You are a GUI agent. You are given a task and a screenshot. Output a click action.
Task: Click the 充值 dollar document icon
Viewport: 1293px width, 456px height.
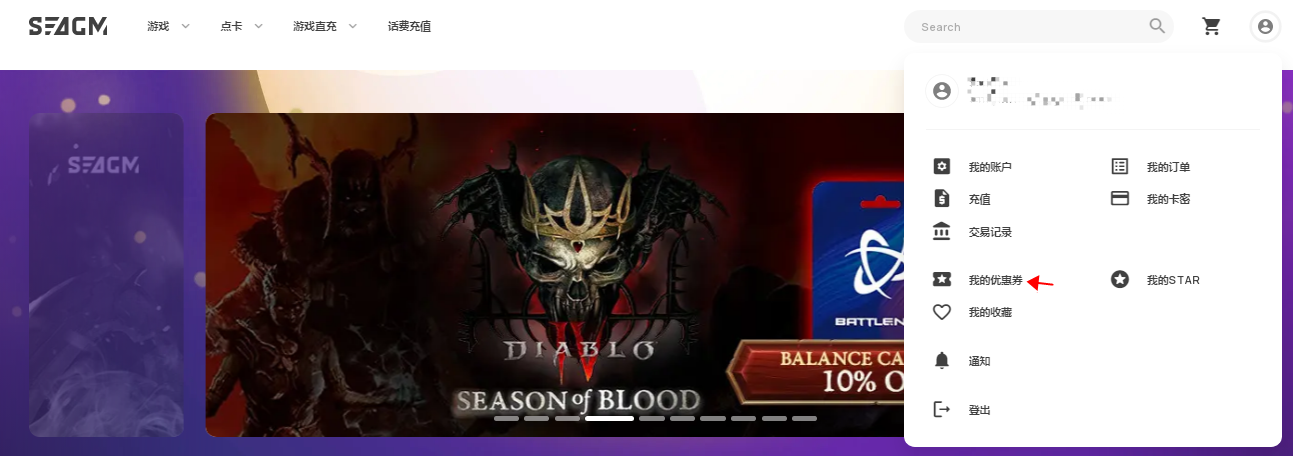[x=941, y=199]
